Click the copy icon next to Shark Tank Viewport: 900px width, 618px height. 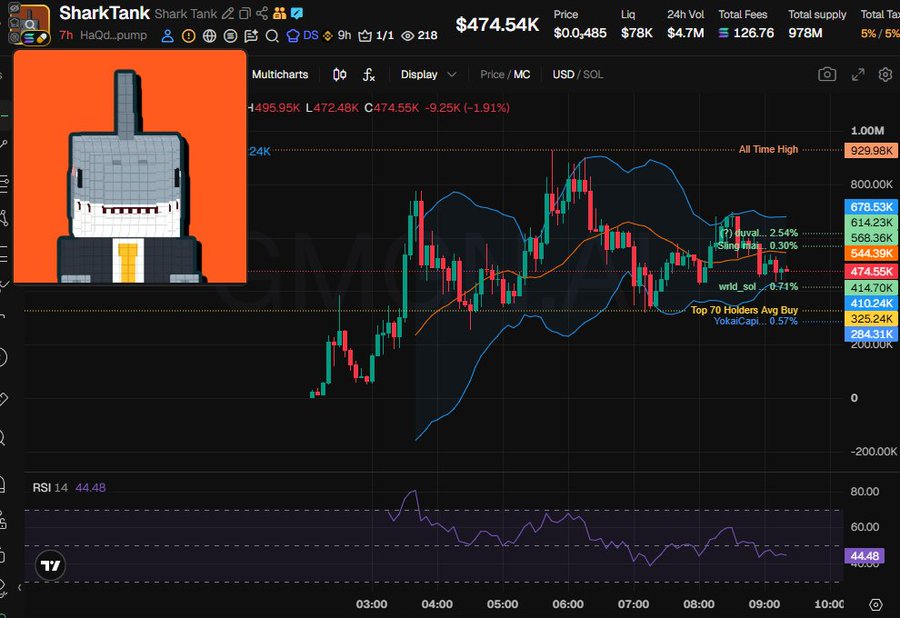(x=245, y=13)
